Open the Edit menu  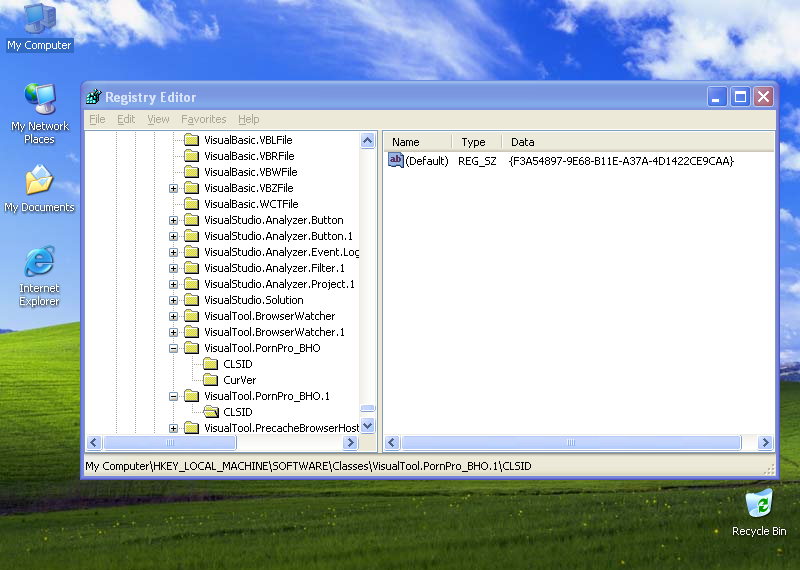pos(126,119)
